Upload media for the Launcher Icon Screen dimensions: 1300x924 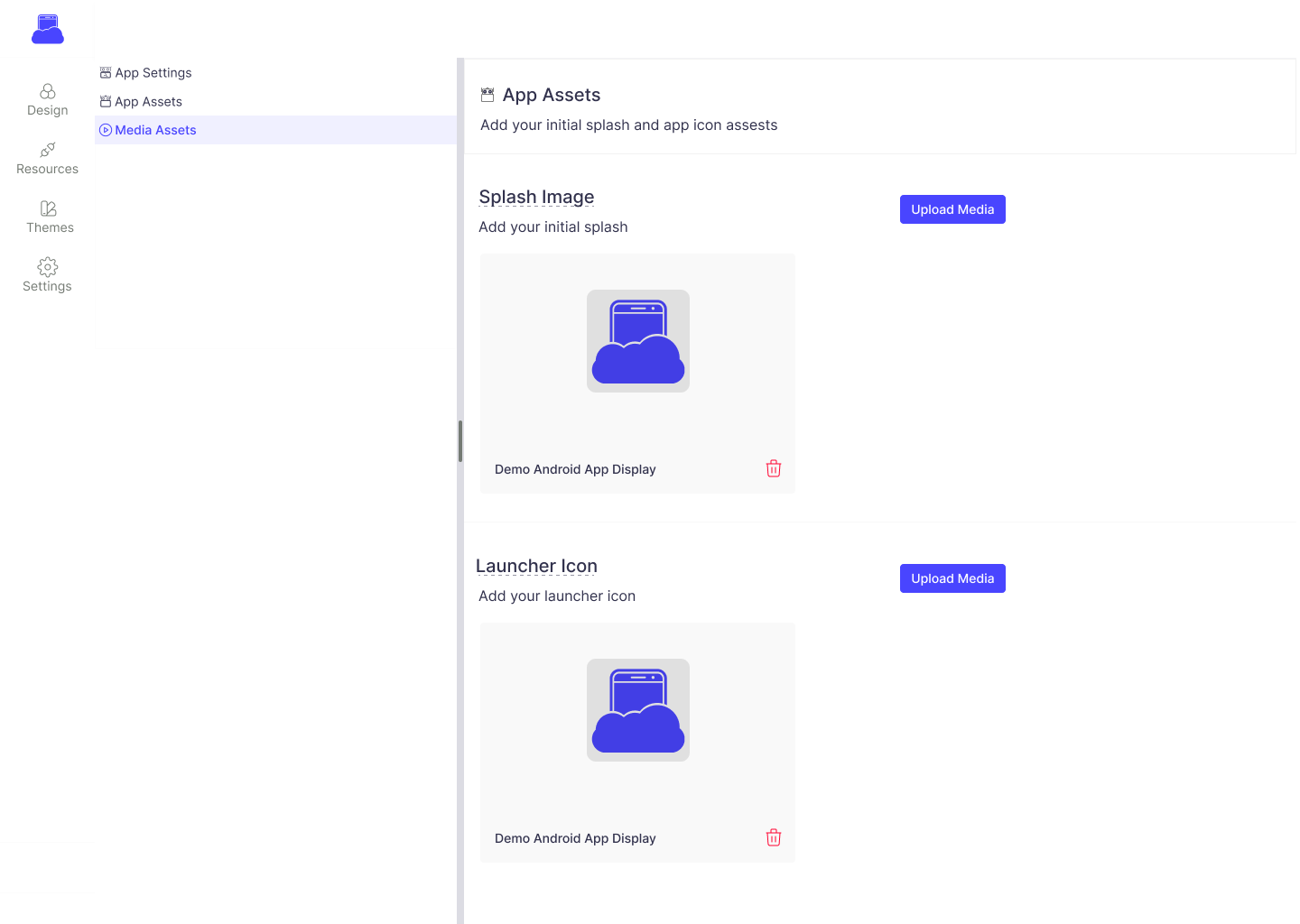(952, 578)
